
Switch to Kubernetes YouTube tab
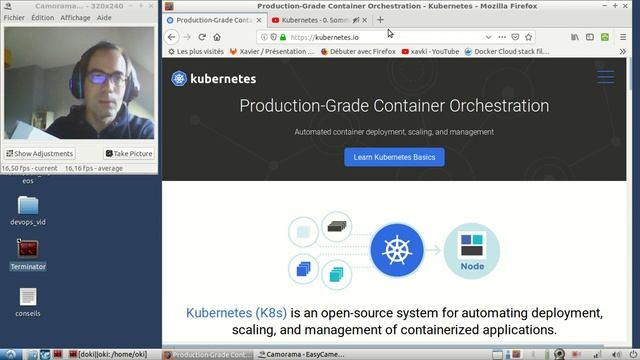(x=320, y=20)
